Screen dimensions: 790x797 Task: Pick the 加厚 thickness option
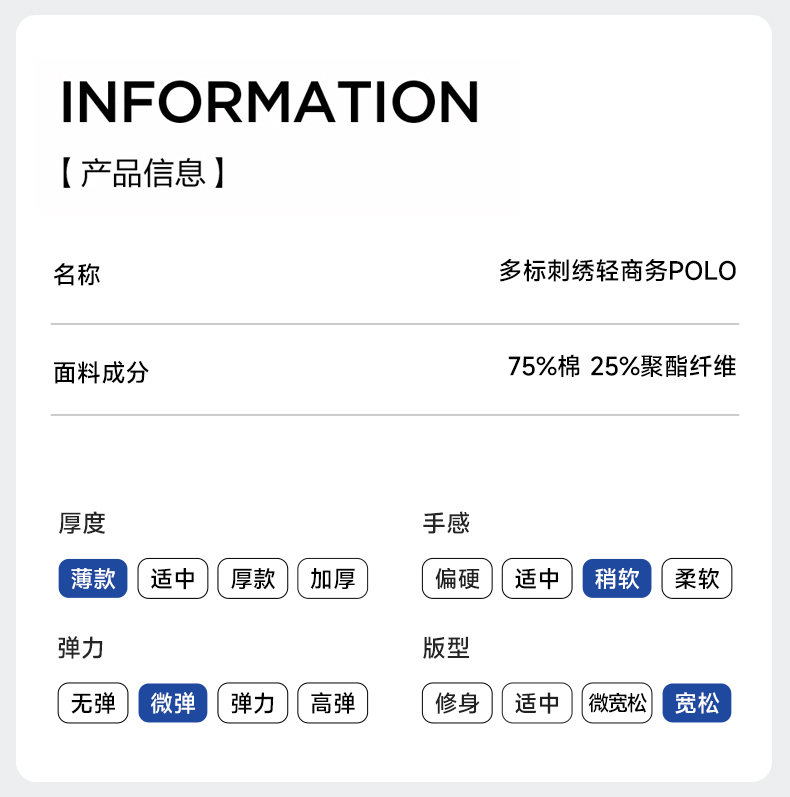[333, 579]
